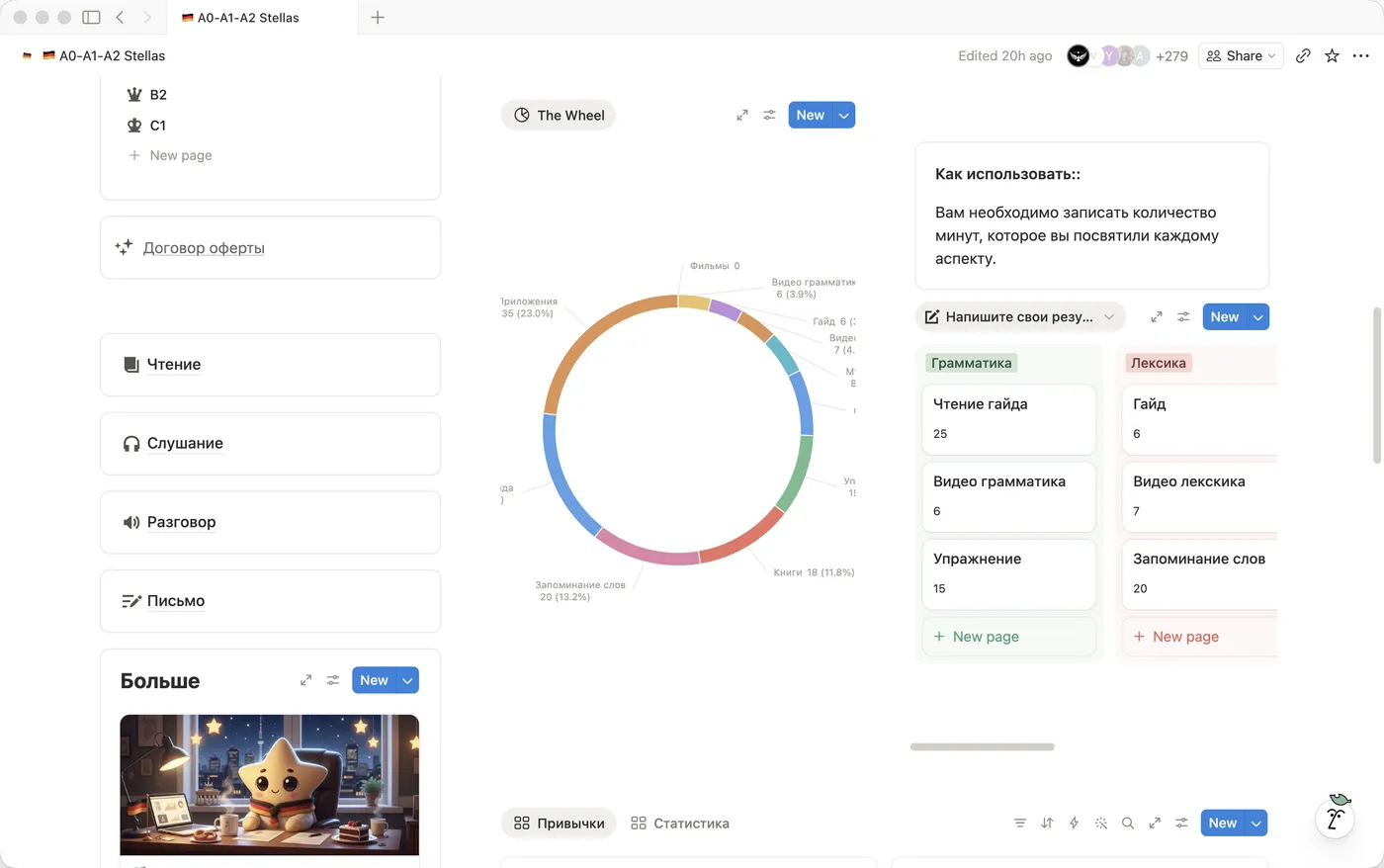This screenshot has height=868, width=1384.
Task: Switch to the Статистика tab
Action: 680,824
